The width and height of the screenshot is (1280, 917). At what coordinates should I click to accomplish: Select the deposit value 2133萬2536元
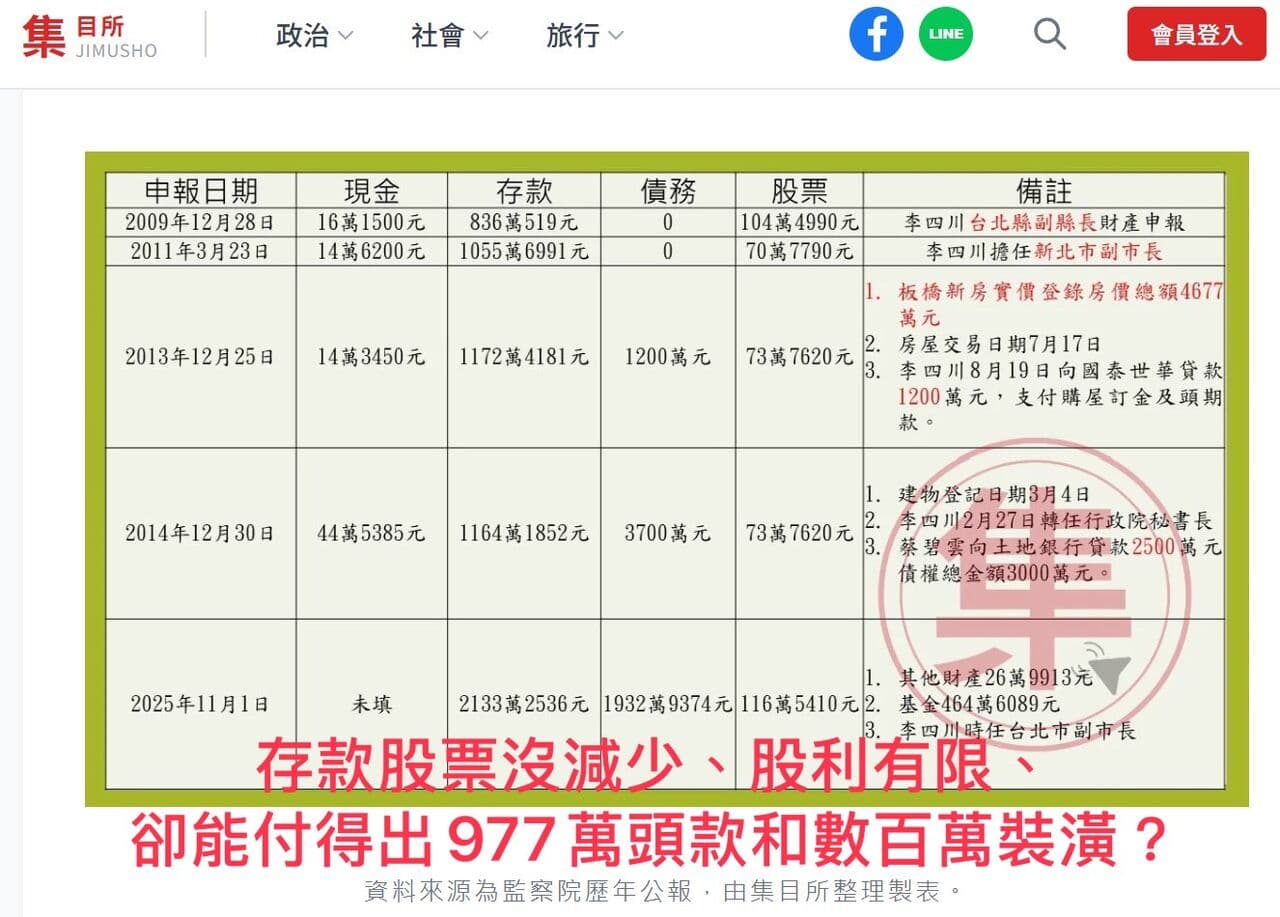tap(524, 704)
